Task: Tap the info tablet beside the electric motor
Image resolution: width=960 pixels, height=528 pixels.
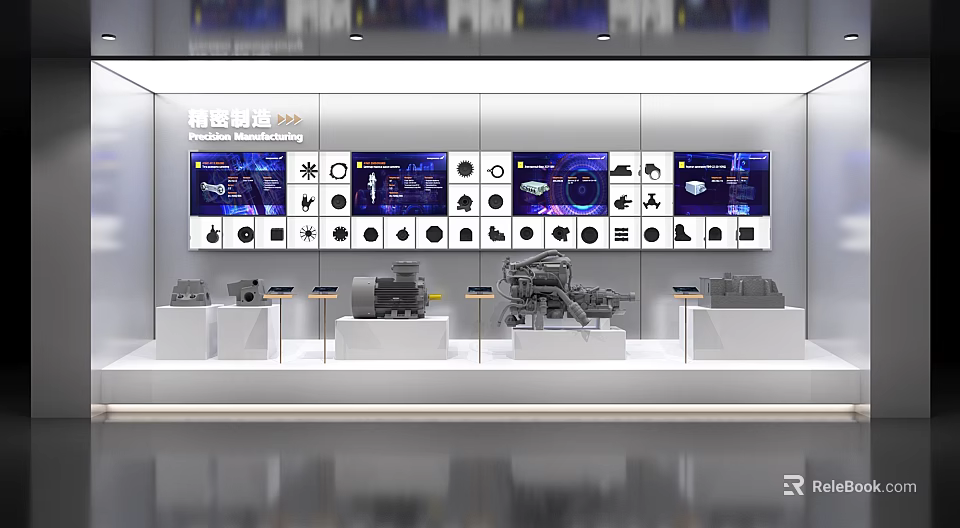Action: pyautogui.click(x=323, y=291)
